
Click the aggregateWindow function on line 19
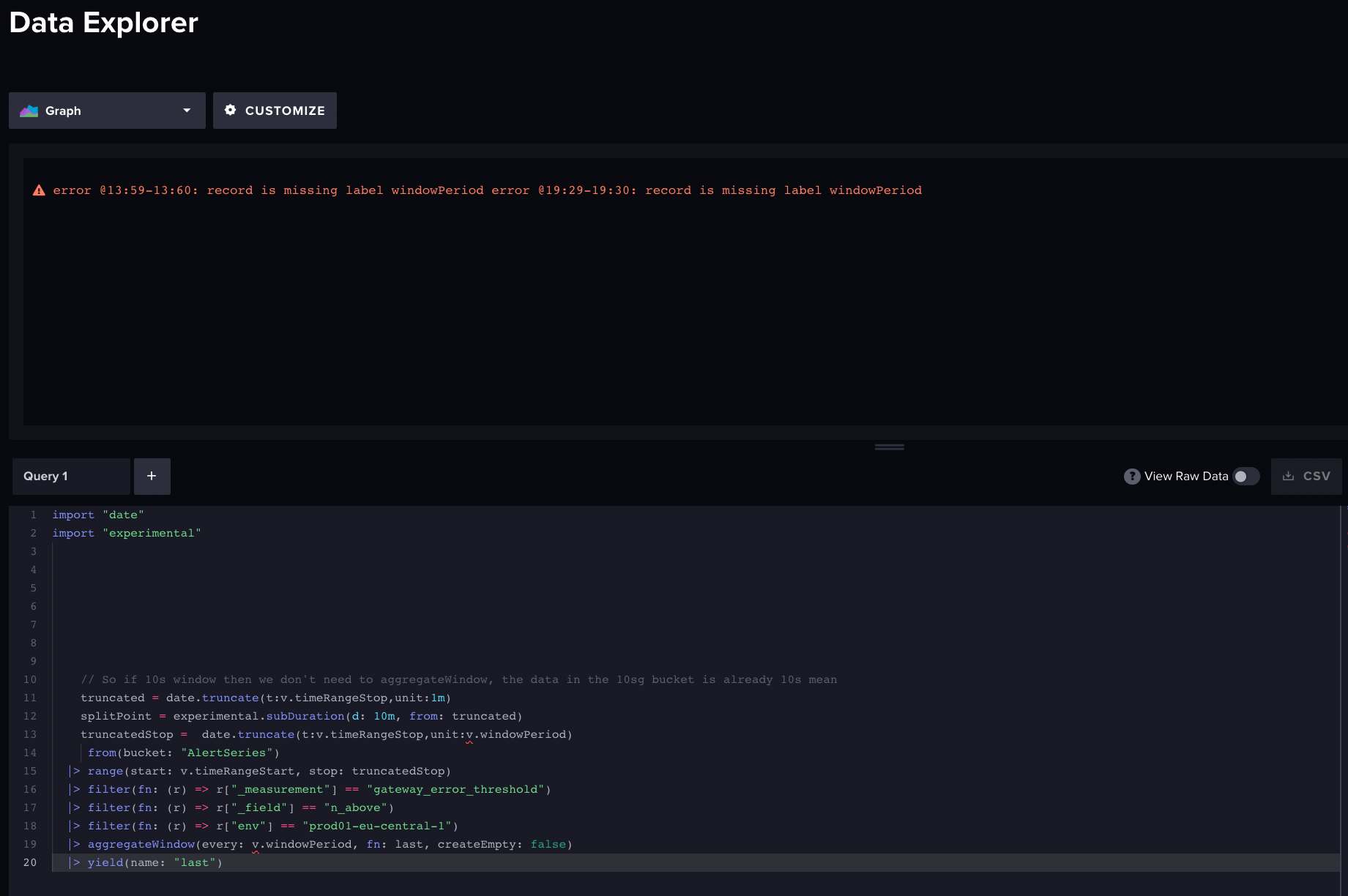[x=141, y=844]
